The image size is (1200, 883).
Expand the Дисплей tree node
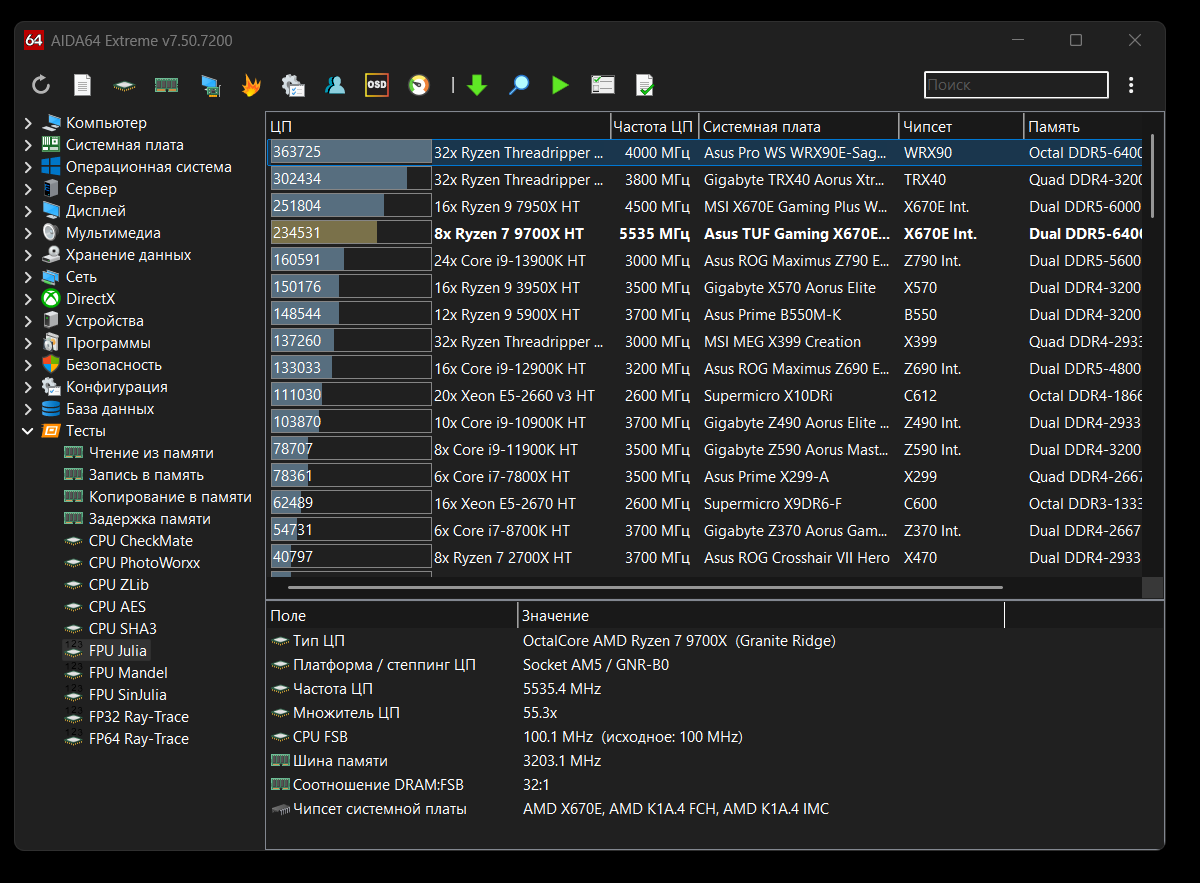[x=28, y=211]
